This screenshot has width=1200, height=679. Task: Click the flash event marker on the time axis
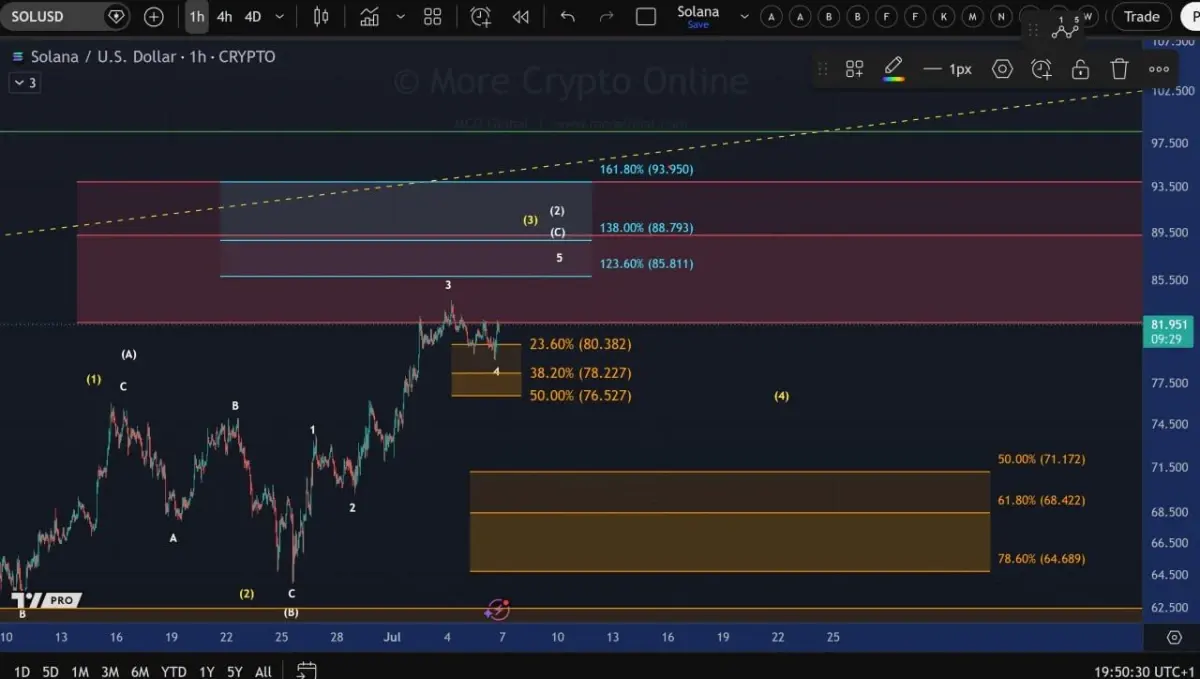pos(498,609)
